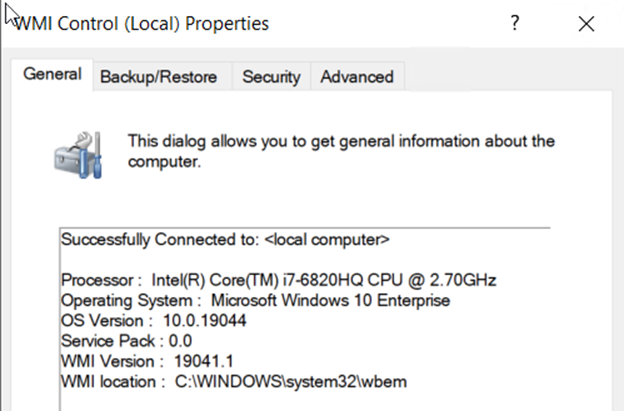The width and height of the screenshot is (624, 411).
Task: Click the WMI Version 19041.1 line
Action: point(147,361)
